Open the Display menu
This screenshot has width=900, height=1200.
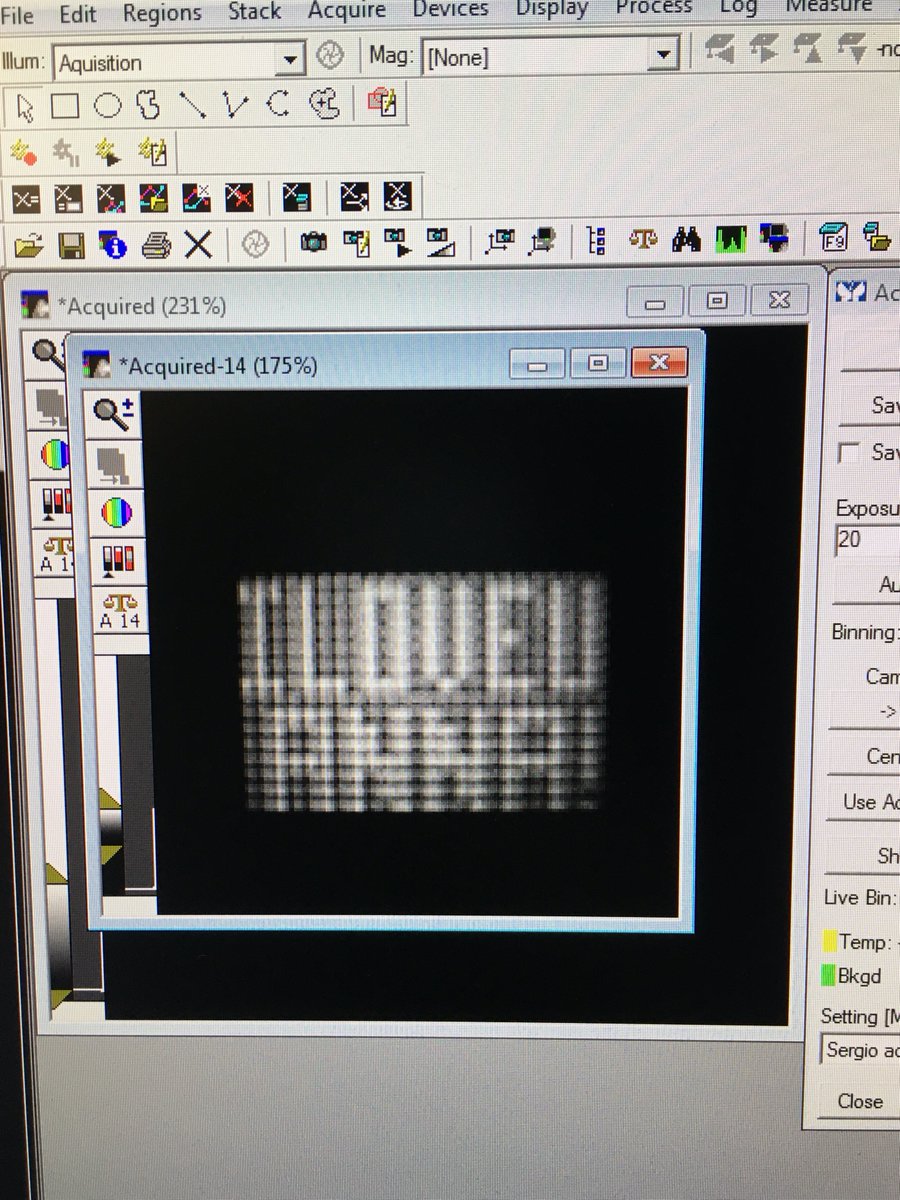pyautogui.click(x=552, y=9)
